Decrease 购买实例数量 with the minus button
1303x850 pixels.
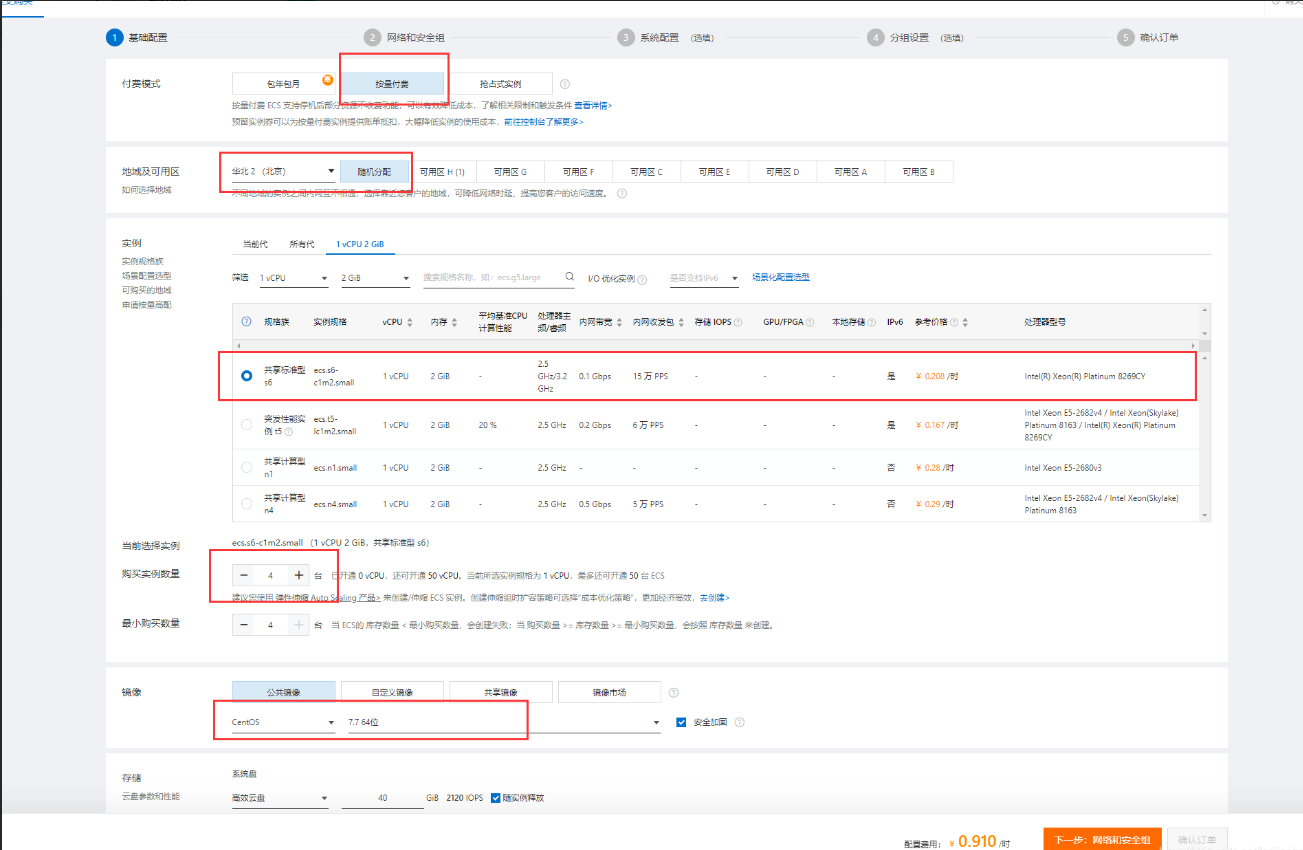(245, 575)
